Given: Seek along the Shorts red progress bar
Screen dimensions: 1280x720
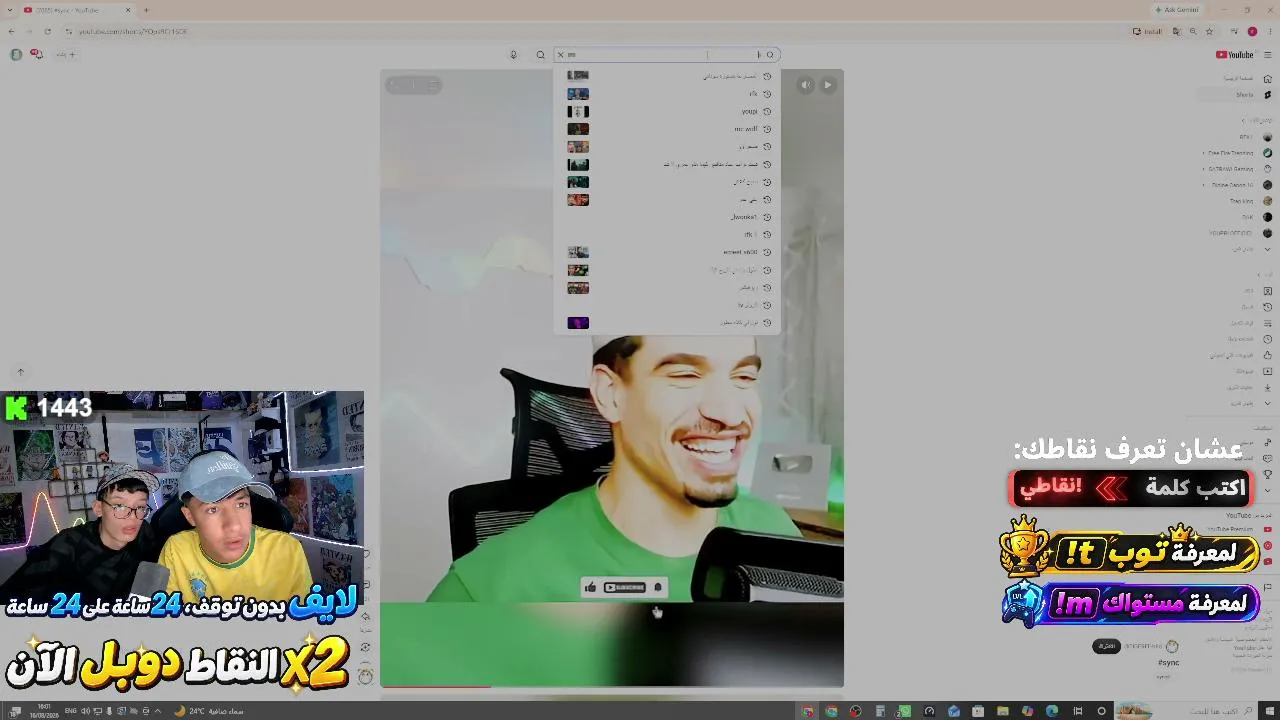Looking at the screenshot, I should click(612, 687).
